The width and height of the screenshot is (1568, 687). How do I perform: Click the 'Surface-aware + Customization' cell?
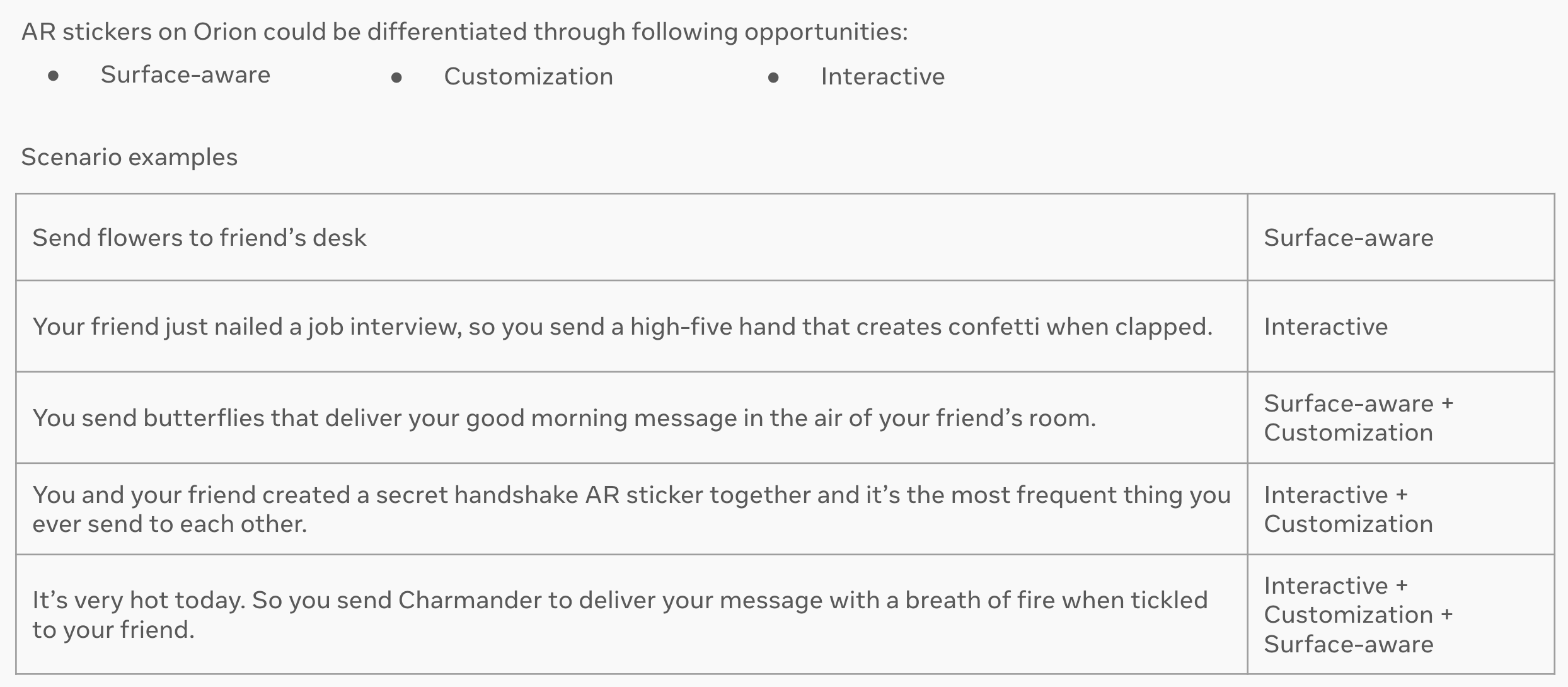coord(1401,418)
